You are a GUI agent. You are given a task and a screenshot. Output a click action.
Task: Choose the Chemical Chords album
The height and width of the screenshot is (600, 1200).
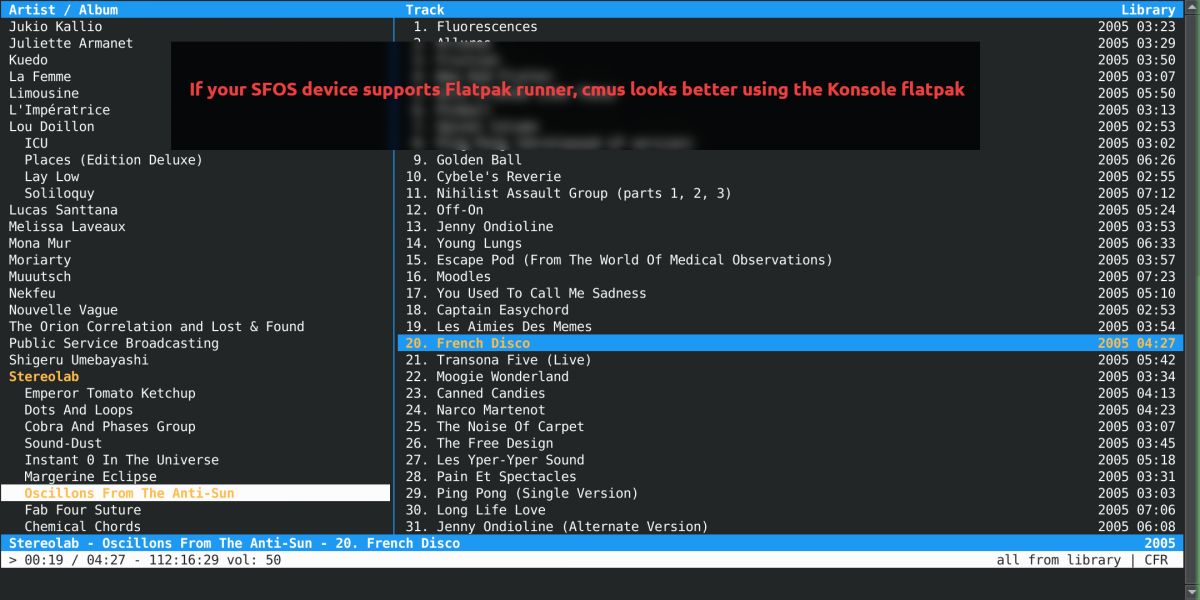(83, 527)
